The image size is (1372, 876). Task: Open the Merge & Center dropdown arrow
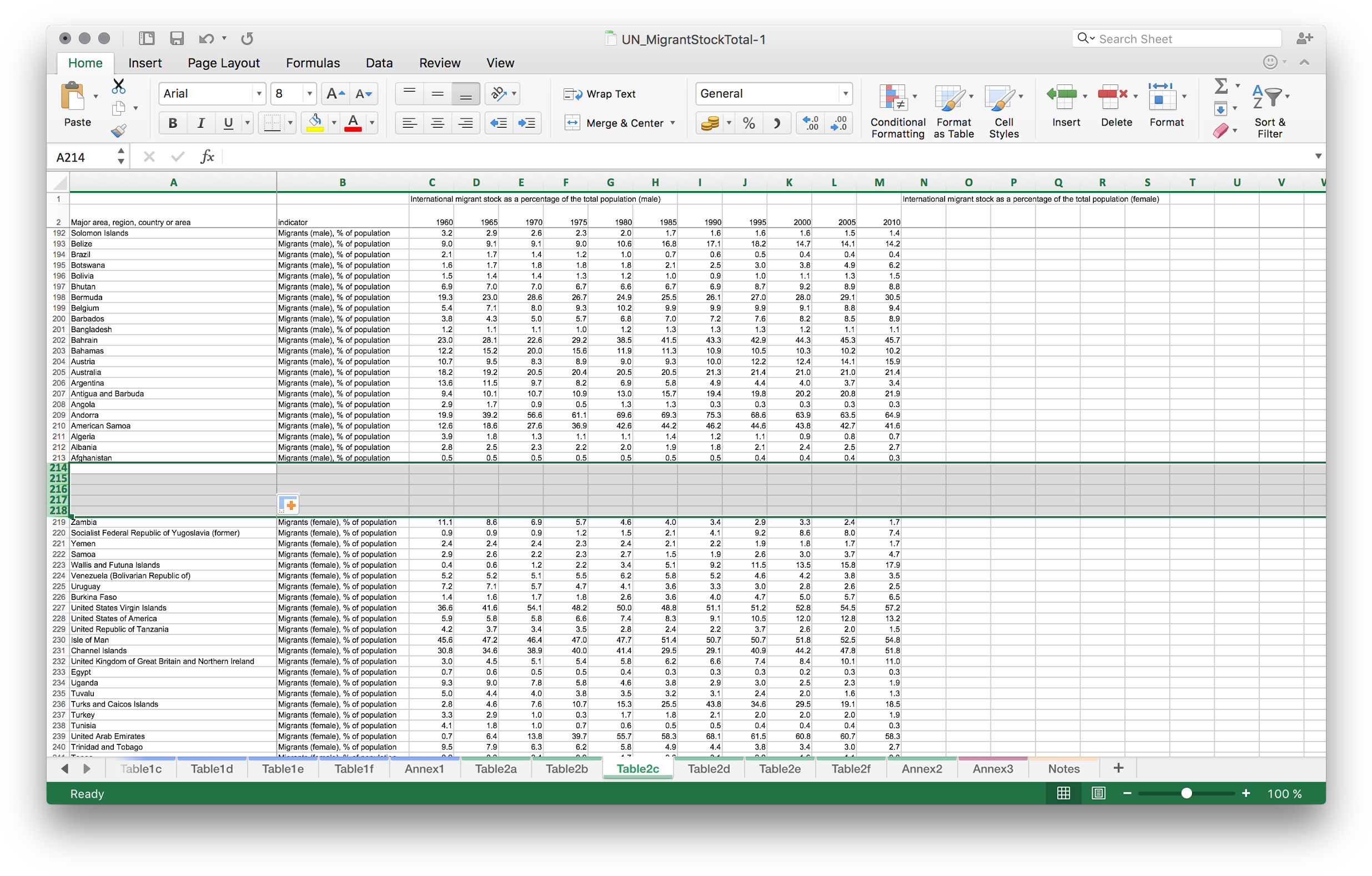(673, 123)
